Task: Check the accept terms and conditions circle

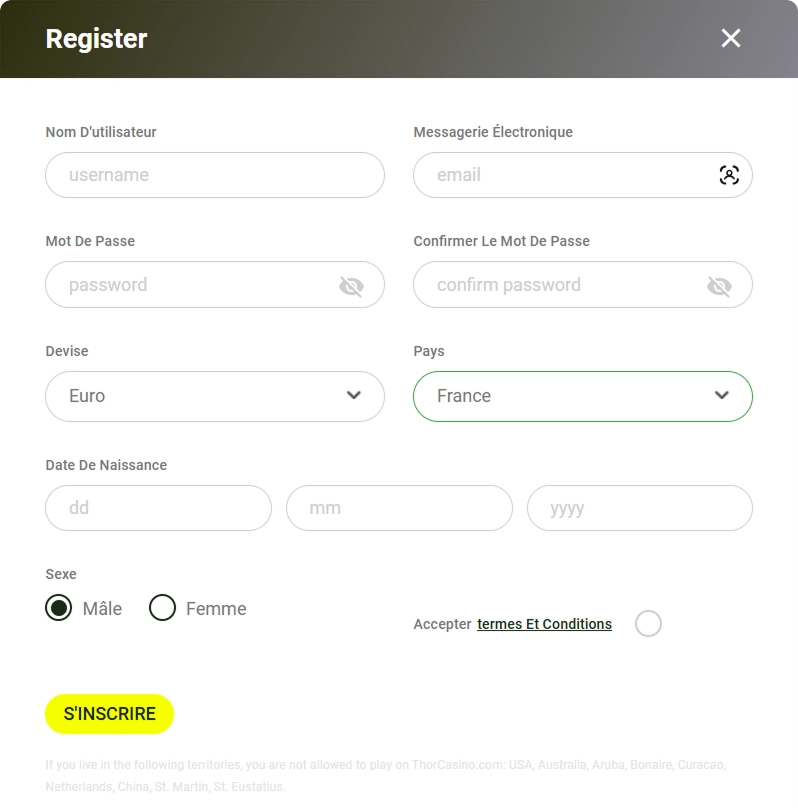Action: click(x=648, y=624)
